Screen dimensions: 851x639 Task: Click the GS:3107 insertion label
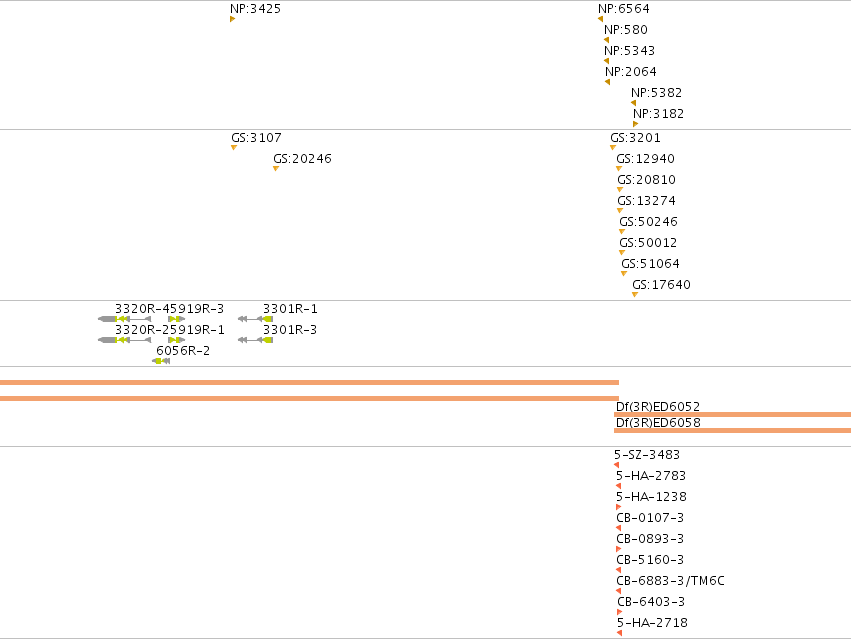(x=256, y=138)
